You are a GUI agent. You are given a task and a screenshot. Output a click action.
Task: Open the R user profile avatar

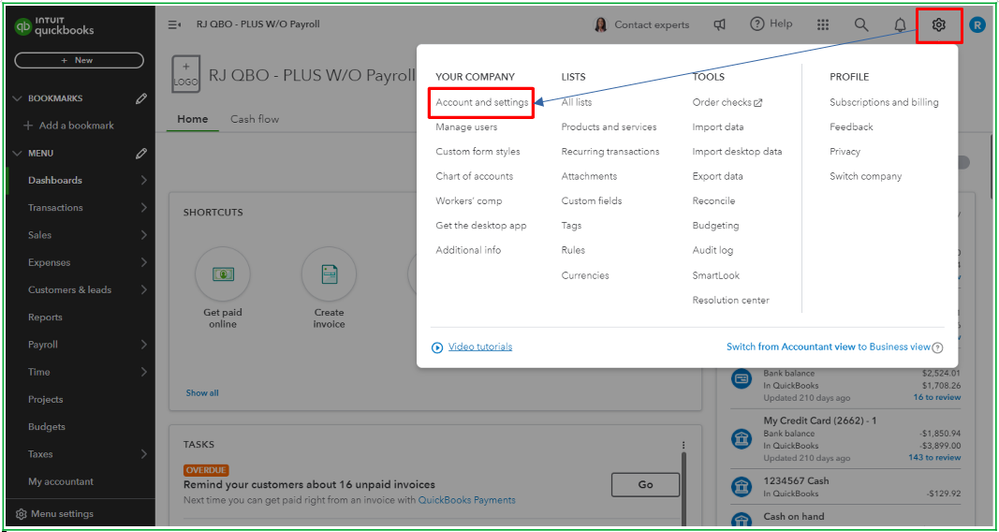(x=977, y=25)
